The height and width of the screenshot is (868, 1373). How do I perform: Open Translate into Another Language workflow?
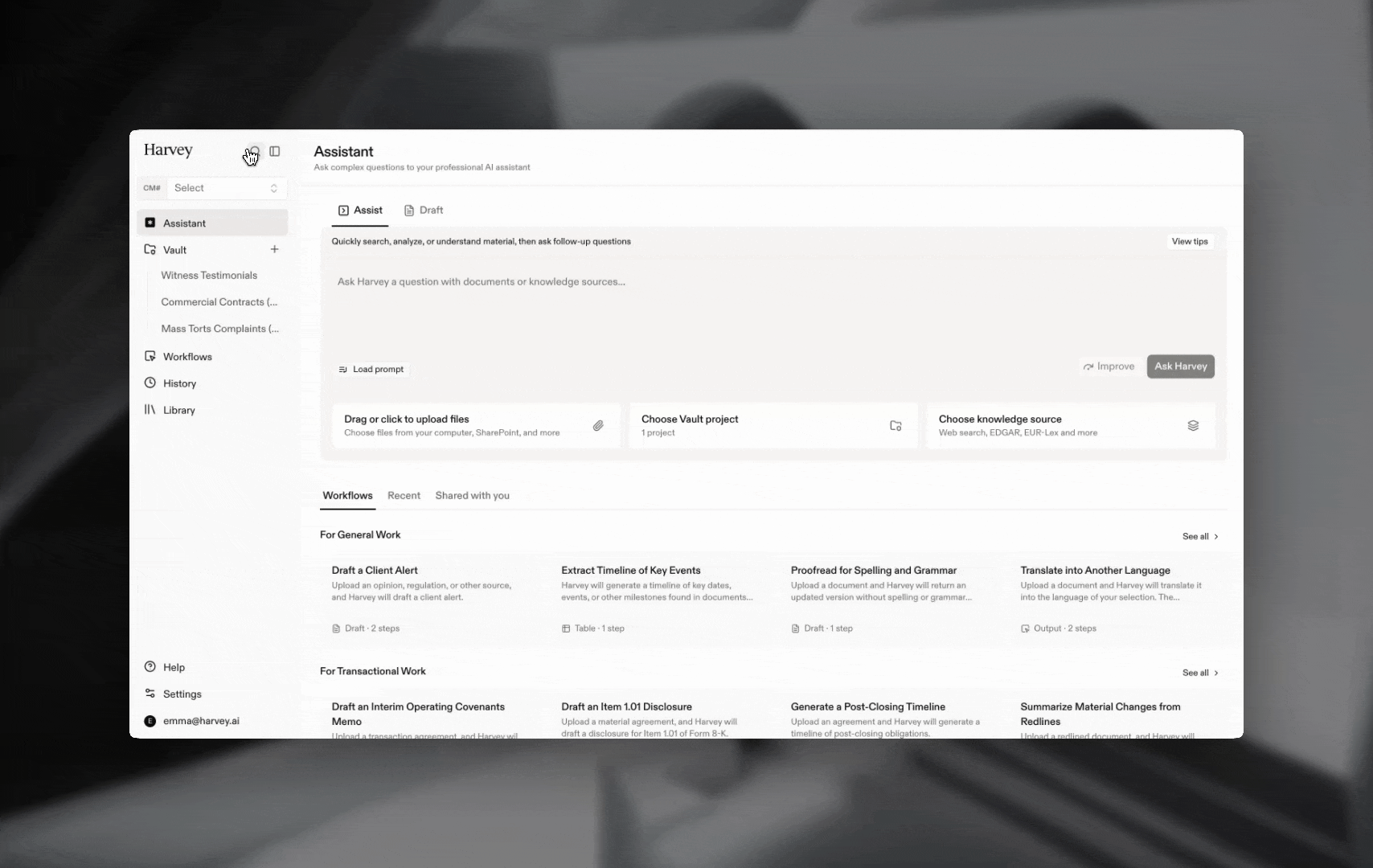click(x=1096, y=570)
